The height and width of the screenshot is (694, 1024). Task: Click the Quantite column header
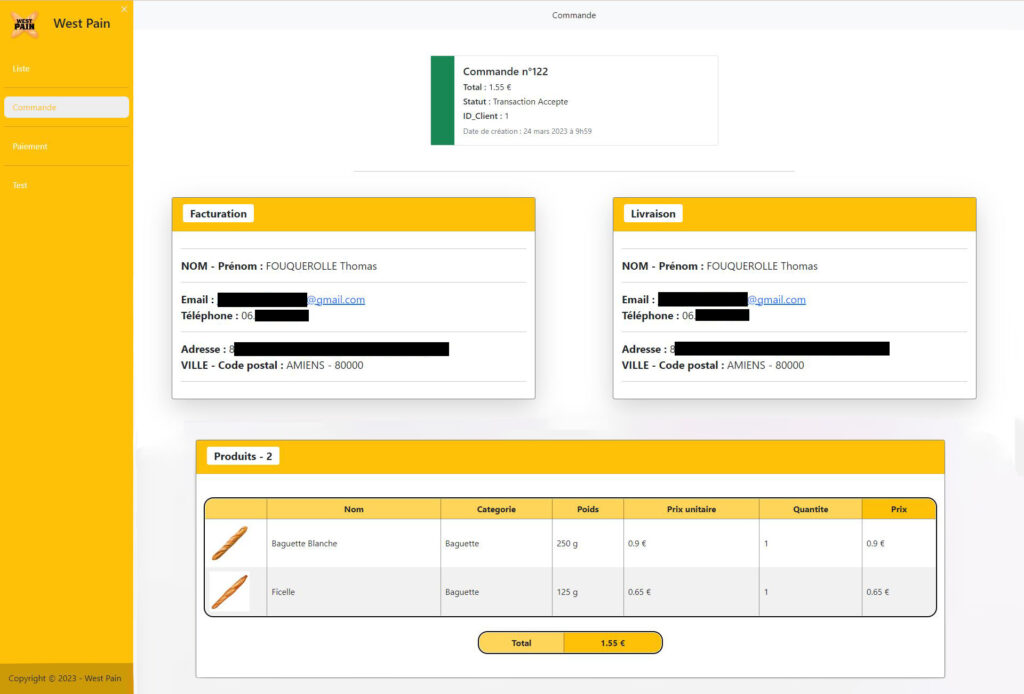pyautogui.click(x=810, y=509)
